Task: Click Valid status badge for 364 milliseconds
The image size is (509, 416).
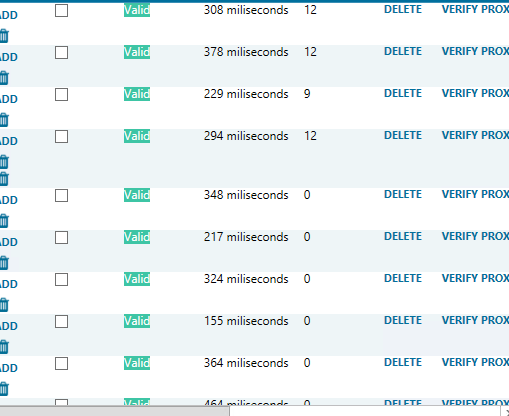Action: [x=137, y=363]
